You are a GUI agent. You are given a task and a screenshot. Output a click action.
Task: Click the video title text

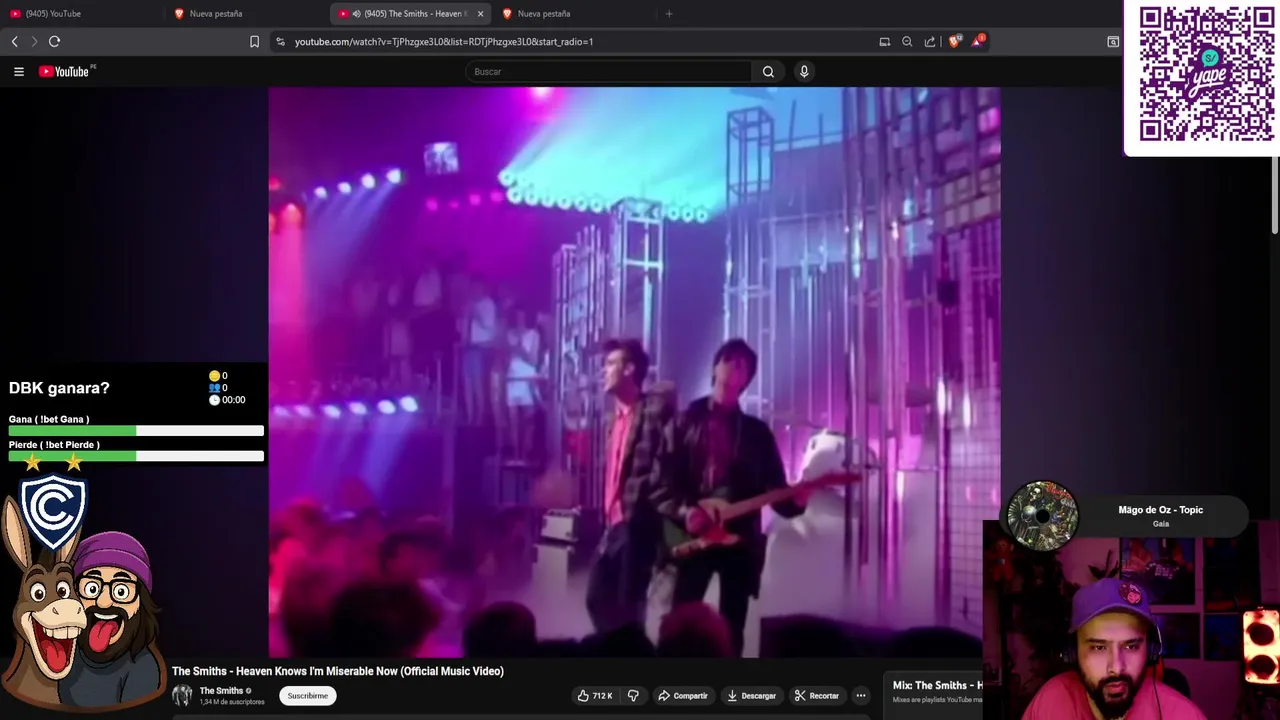click(337, 671)
